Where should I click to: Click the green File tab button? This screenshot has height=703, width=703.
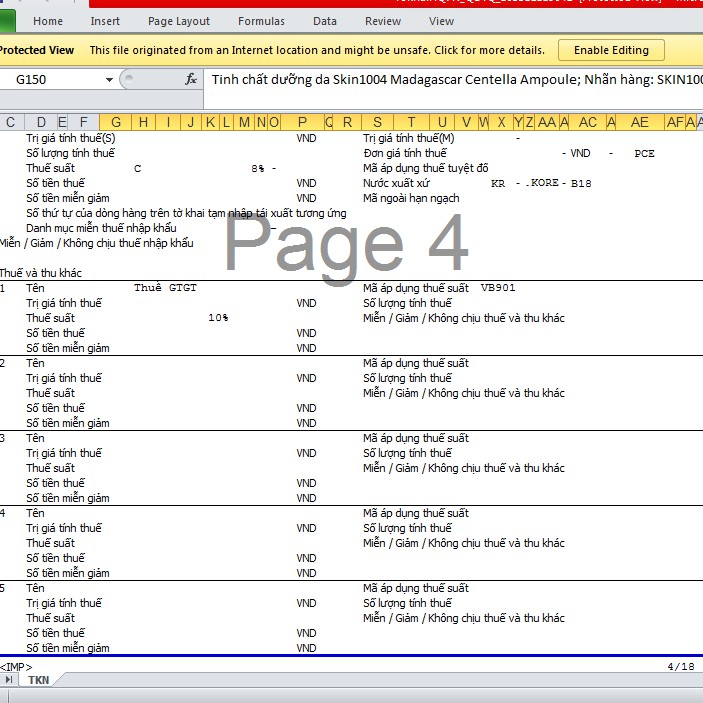[x=7, y=21]
